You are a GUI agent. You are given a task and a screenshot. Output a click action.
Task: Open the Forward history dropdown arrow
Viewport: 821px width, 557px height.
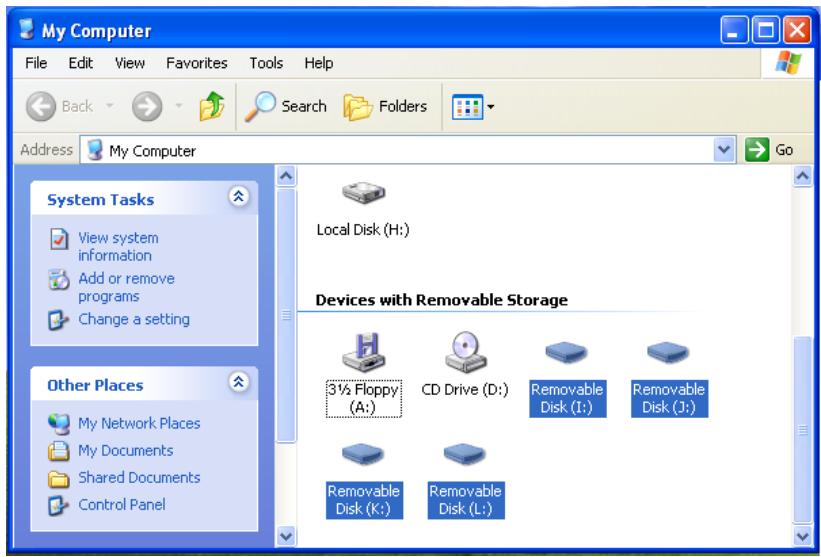pyautogui.click(x=179, y=106)
